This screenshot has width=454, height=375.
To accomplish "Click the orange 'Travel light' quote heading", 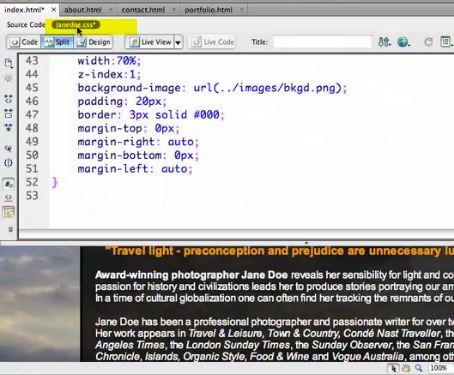I will coord(279,251).
